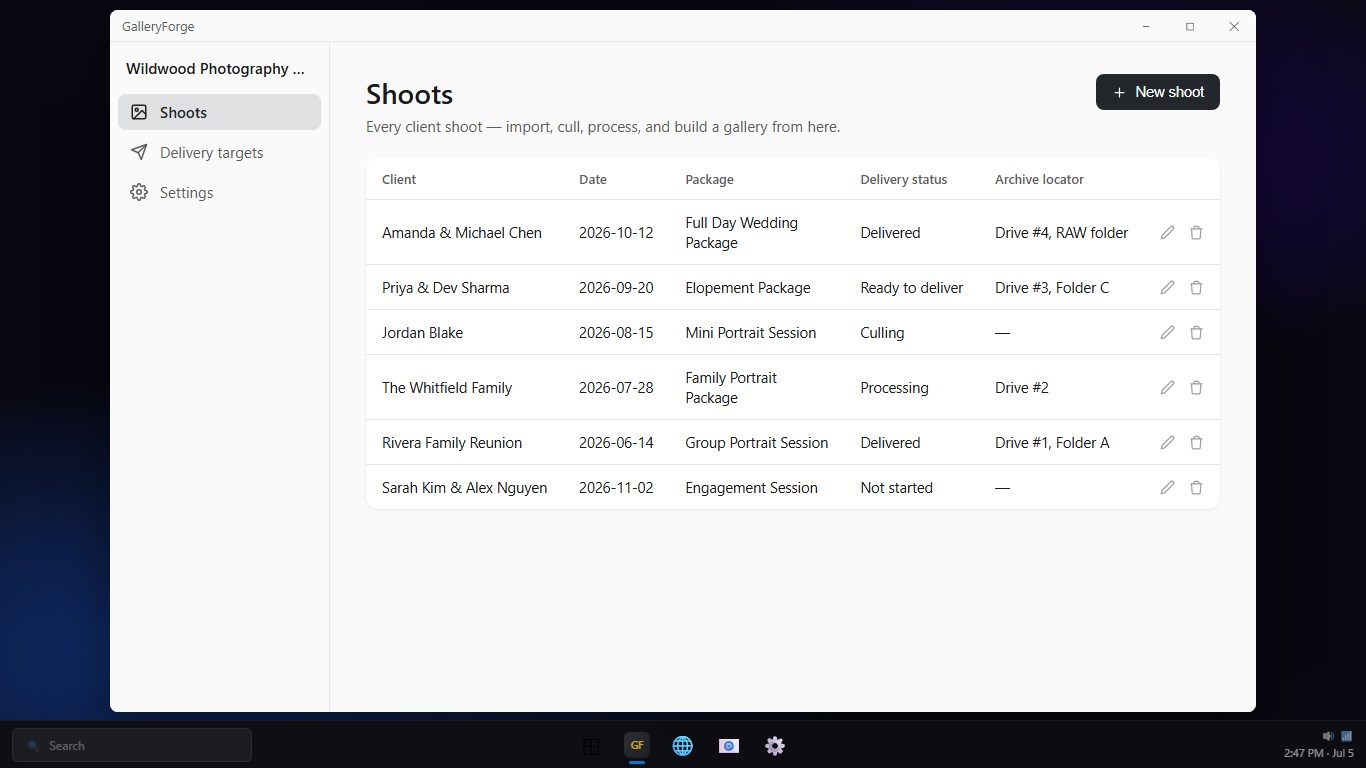Image resolution: width=1366 pixels, height=768 pixels.
Task: Click the date 2026-09-20
Action: 616,287
